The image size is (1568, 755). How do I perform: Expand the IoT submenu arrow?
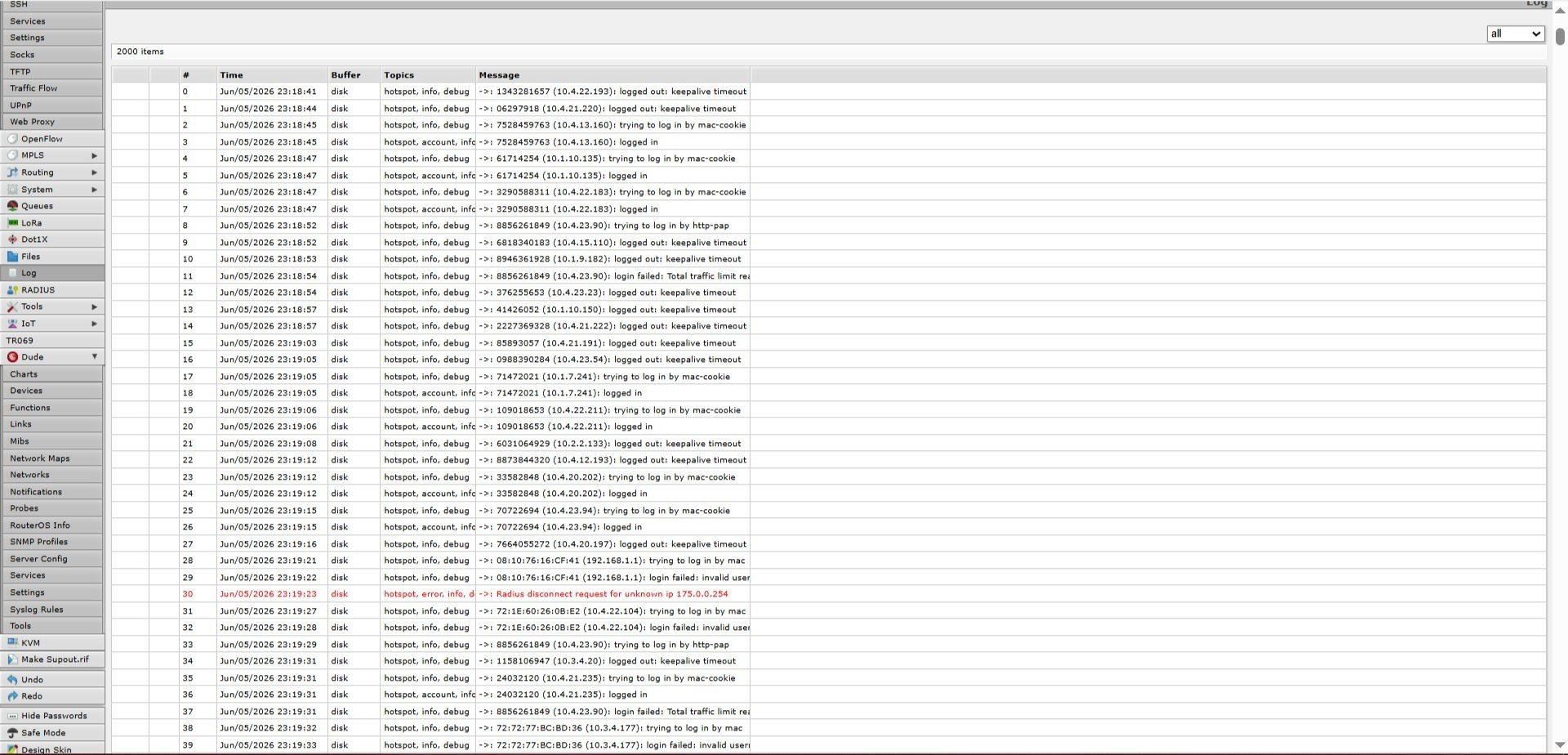95,324
